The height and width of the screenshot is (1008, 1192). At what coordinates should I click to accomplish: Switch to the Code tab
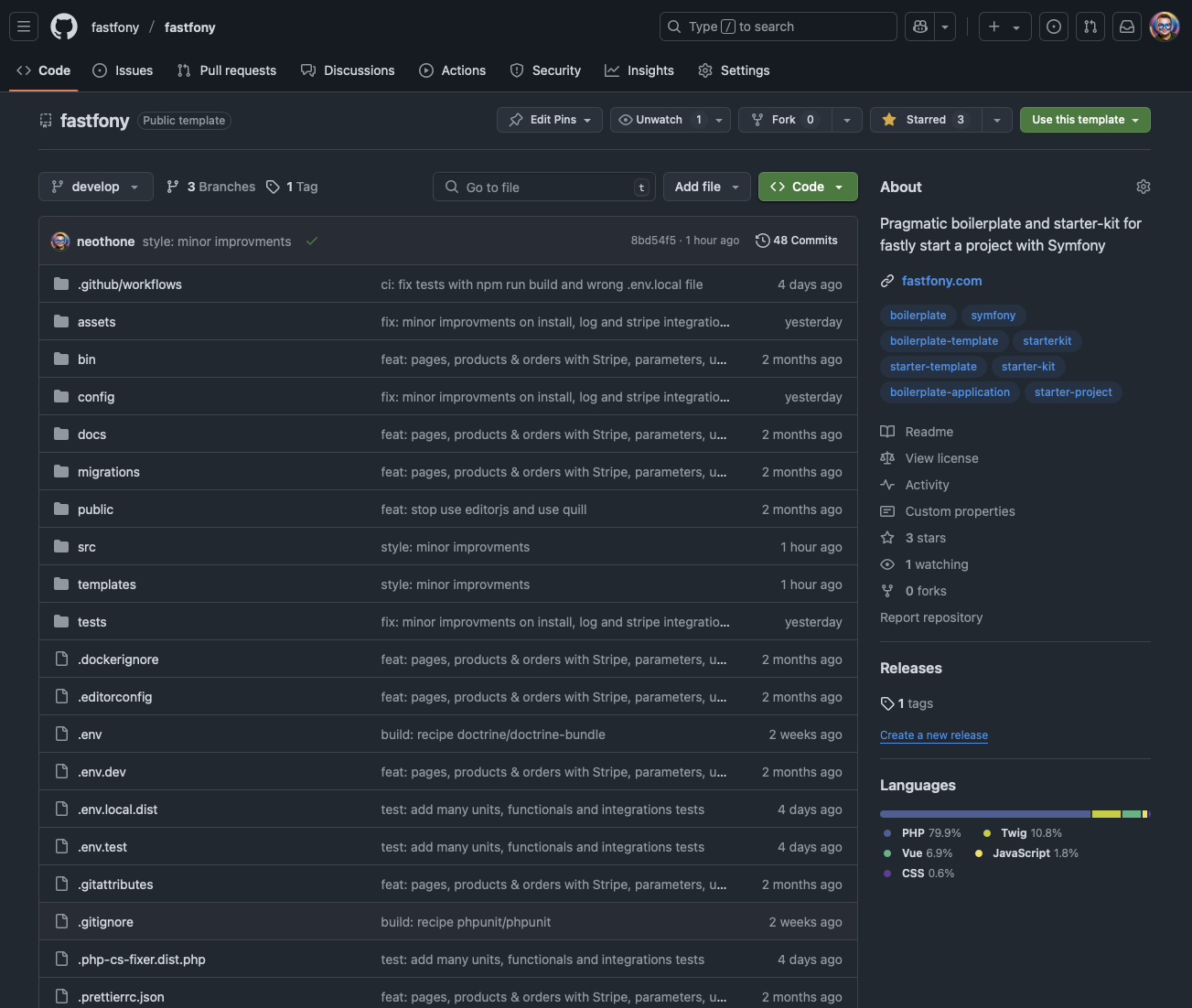coord(44,70)
